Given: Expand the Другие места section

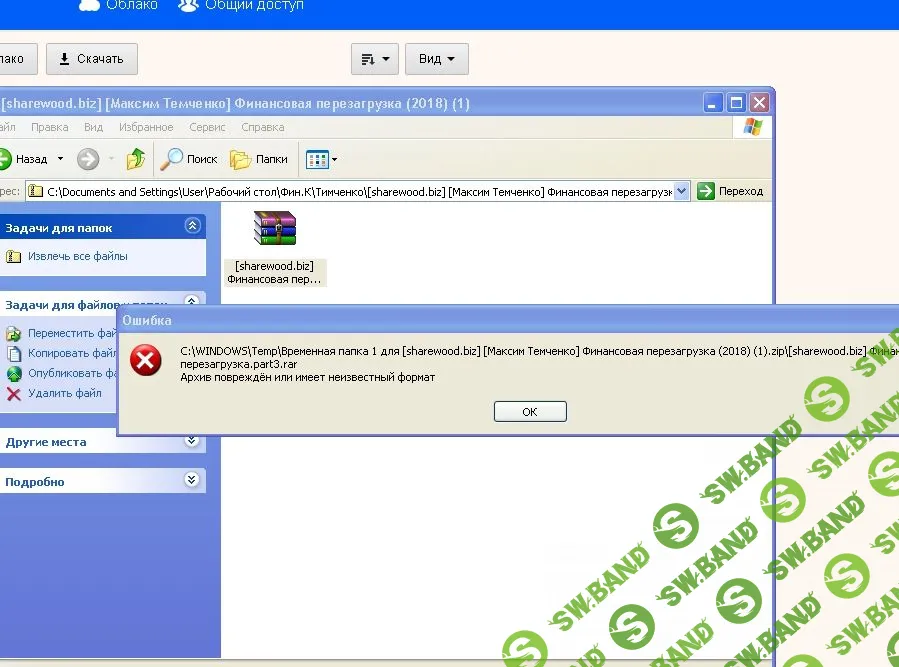Looking at the screenshot, I should (x=192, y=441).
